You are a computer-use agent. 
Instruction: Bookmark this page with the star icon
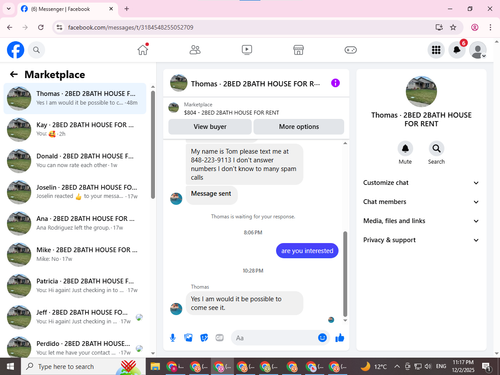[x=453, y=27]
